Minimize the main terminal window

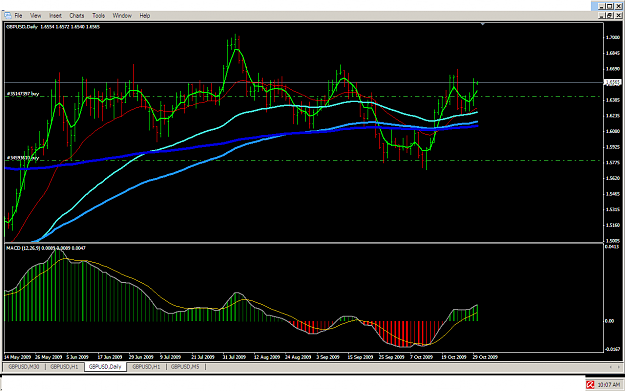coord(602,6)
